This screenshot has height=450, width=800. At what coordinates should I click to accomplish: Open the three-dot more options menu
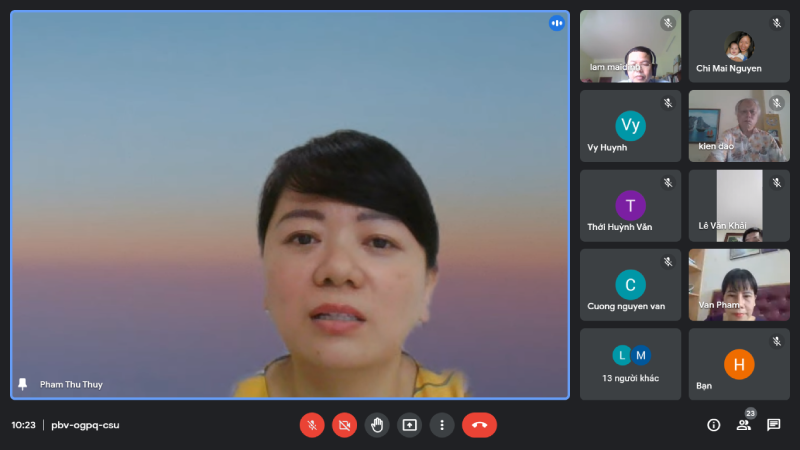click(442, 425)
